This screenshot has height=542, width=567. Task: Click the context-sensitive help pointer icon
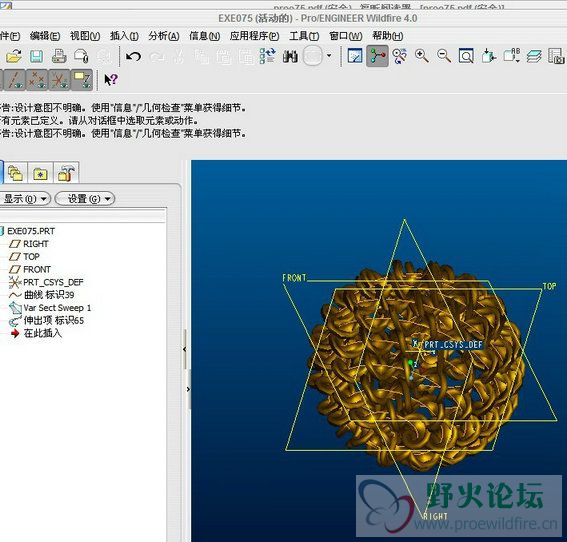[111, 79]
